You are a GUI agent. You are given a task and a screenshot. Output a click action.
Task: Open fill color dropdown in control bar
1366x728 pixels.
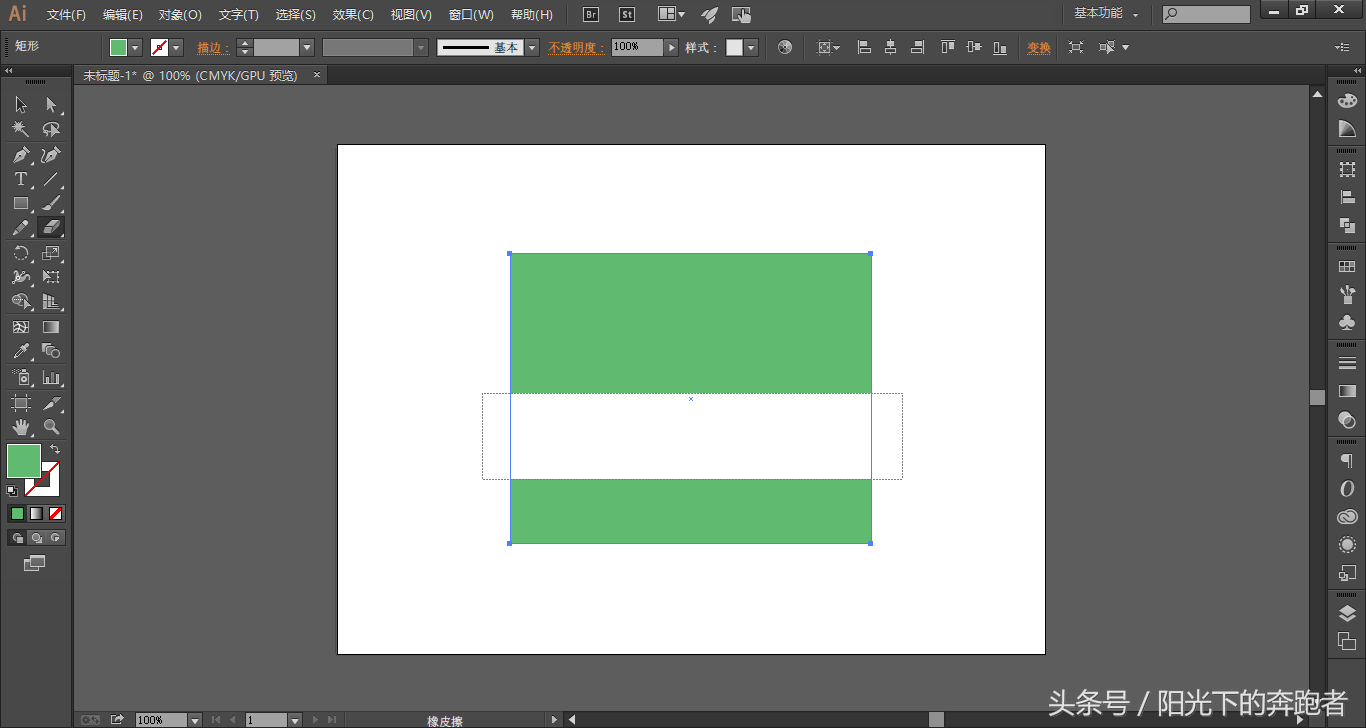pos(135,48)
